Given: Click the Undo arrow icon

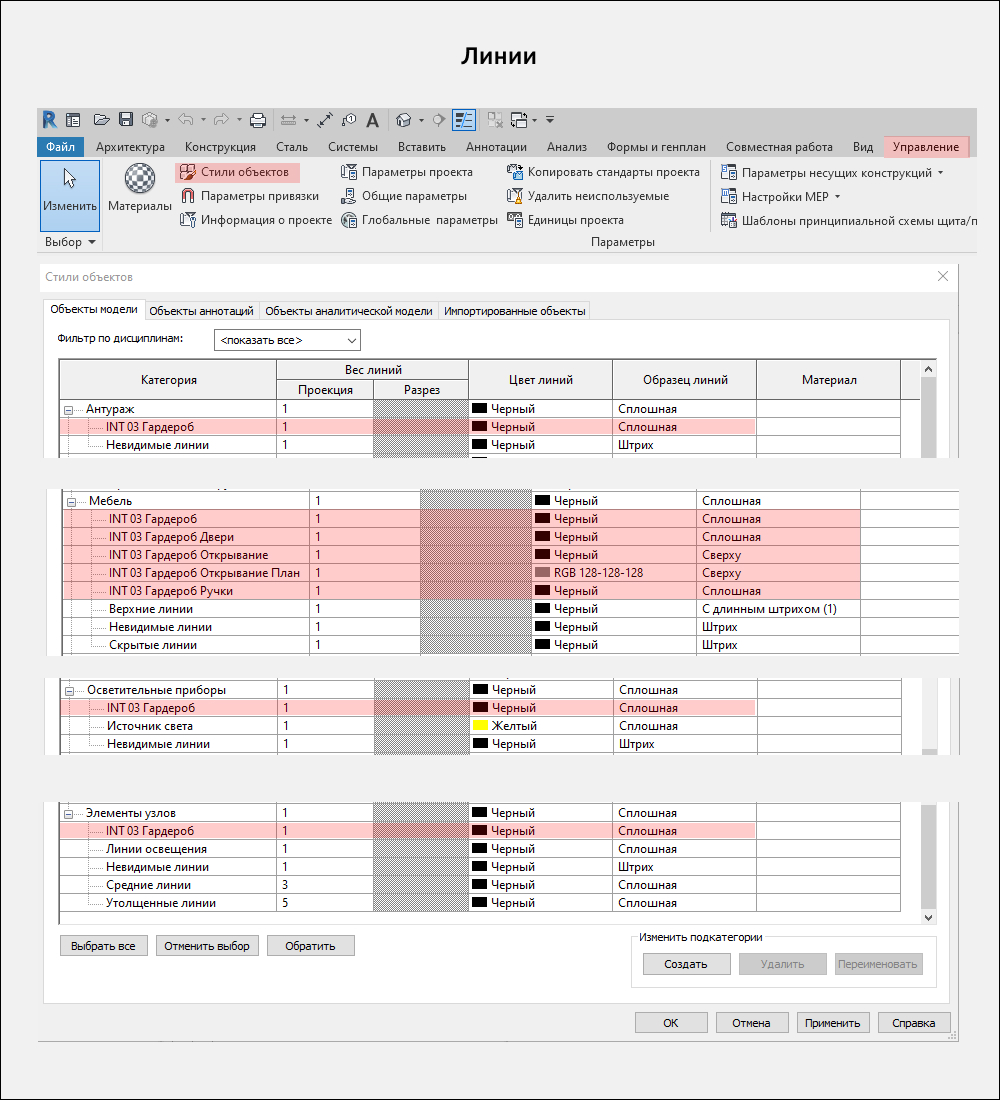Looking at the screenshot, I should pyautogui.click(x=186, y=120).
